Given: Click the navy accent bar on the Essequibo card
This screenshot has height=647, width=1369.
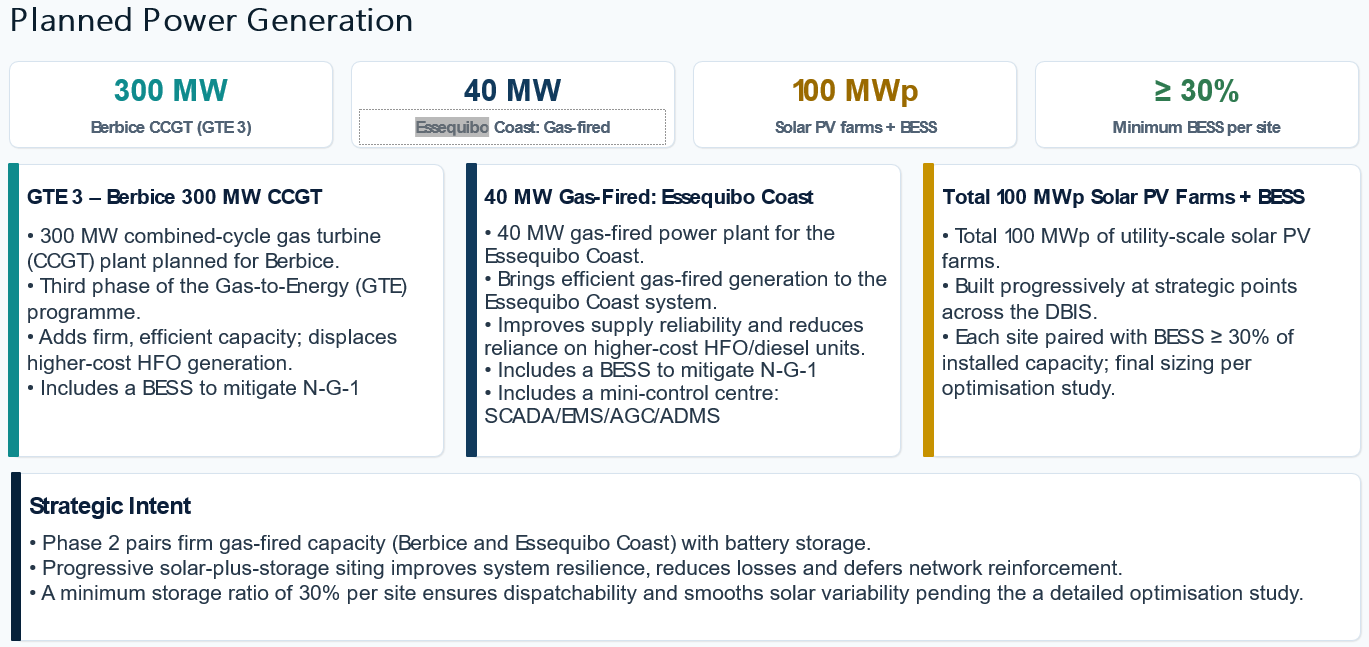Looking at the screenshot, I should [x=472, y=310].
